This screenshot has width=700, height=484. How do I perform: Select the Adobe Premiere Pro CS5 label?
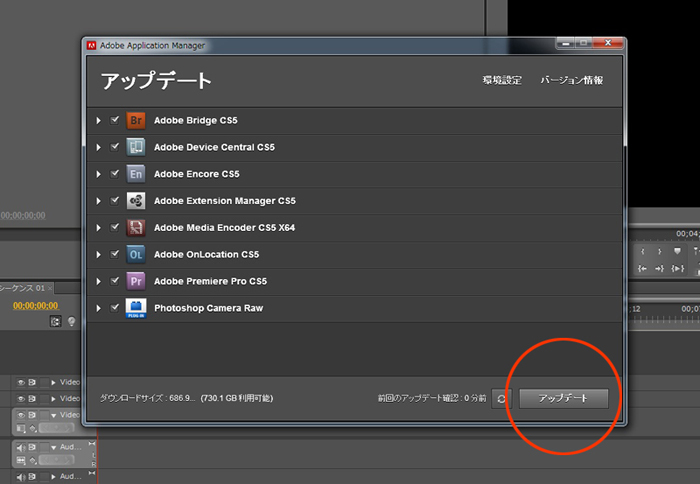coord(210,281)
